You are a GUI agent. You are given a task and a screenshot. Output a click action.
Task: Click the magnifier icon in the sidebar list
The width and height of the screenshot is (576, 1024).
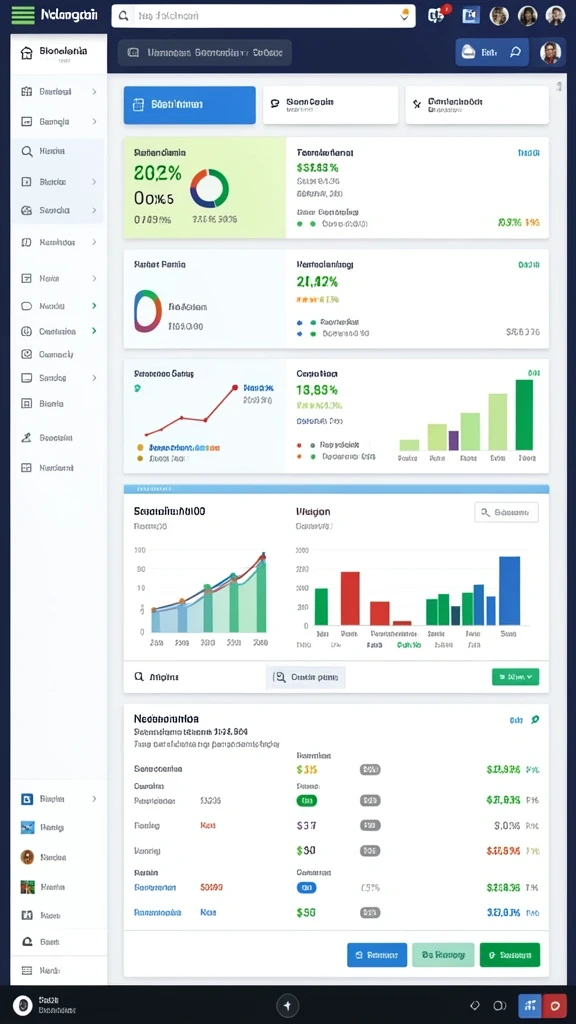pos(27,152)
